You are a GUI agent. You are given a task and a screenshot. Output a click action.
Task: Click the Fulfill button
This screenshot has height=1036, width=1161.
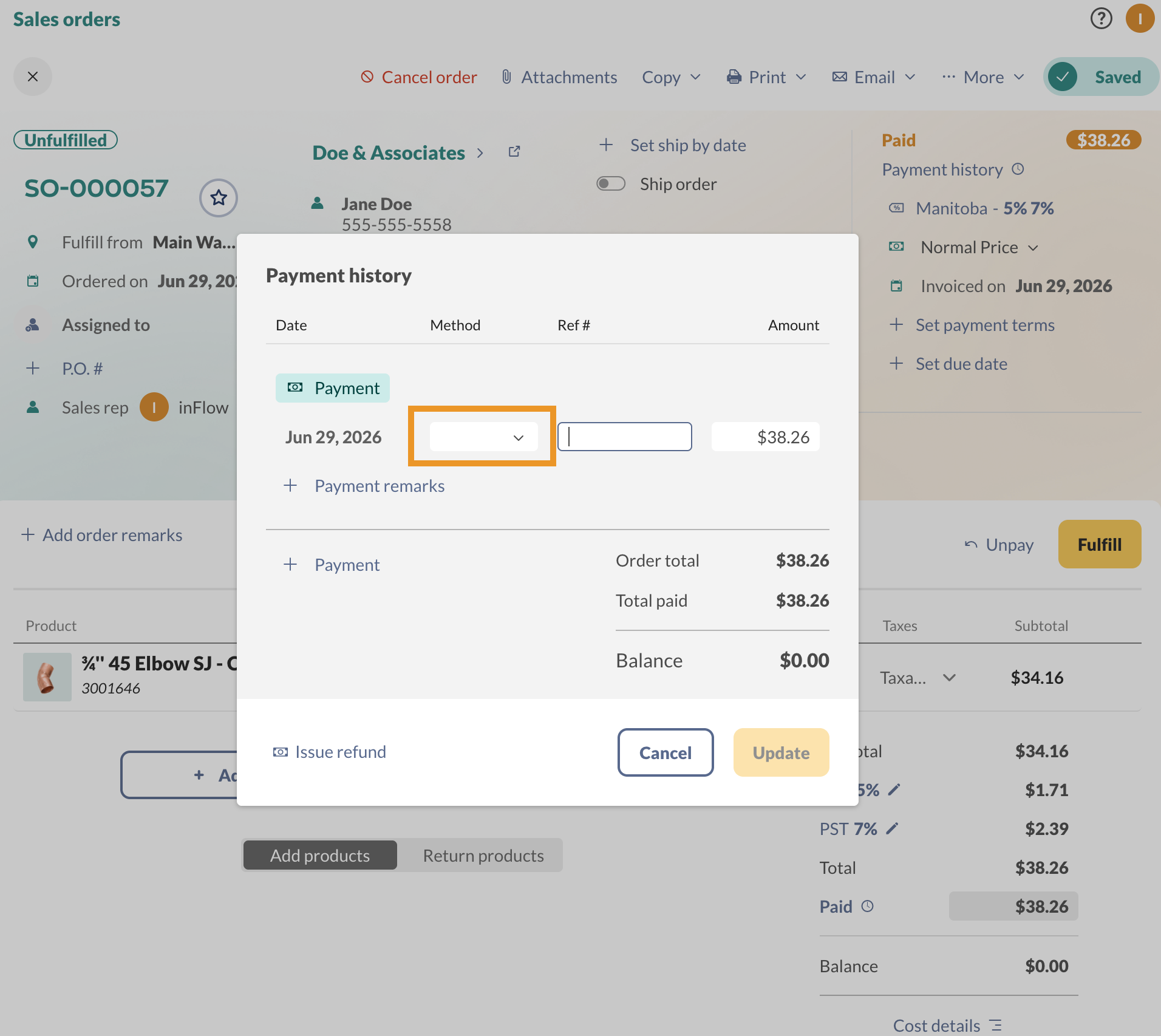(x=1100, y=544)
